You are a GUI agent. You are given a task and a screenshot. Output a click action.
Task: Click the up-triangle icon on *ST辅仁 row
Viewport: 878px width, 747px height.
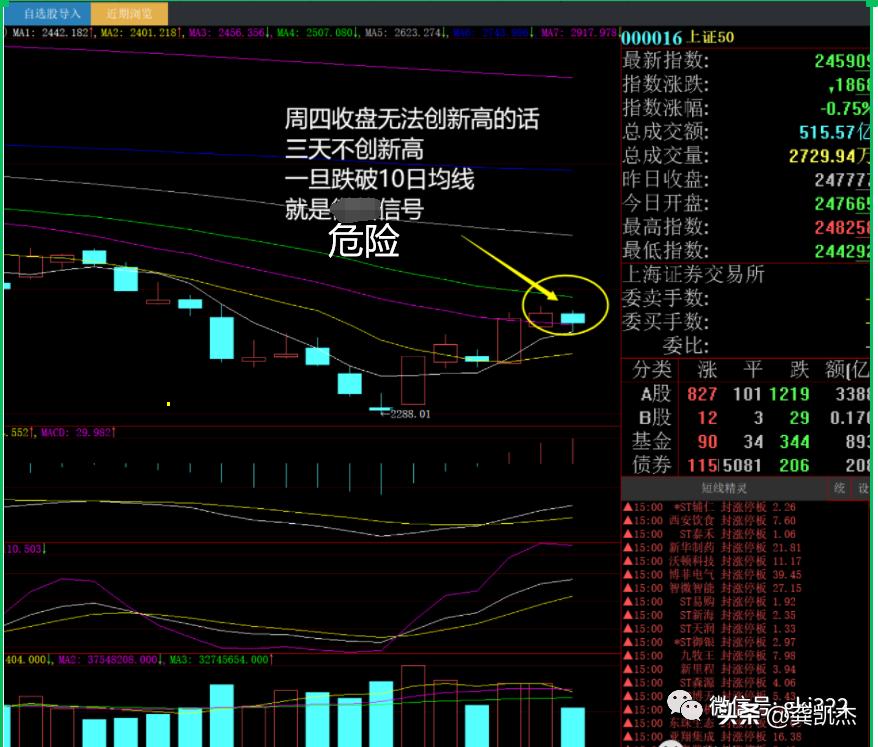pyautogui.click(x=628, y=507)
